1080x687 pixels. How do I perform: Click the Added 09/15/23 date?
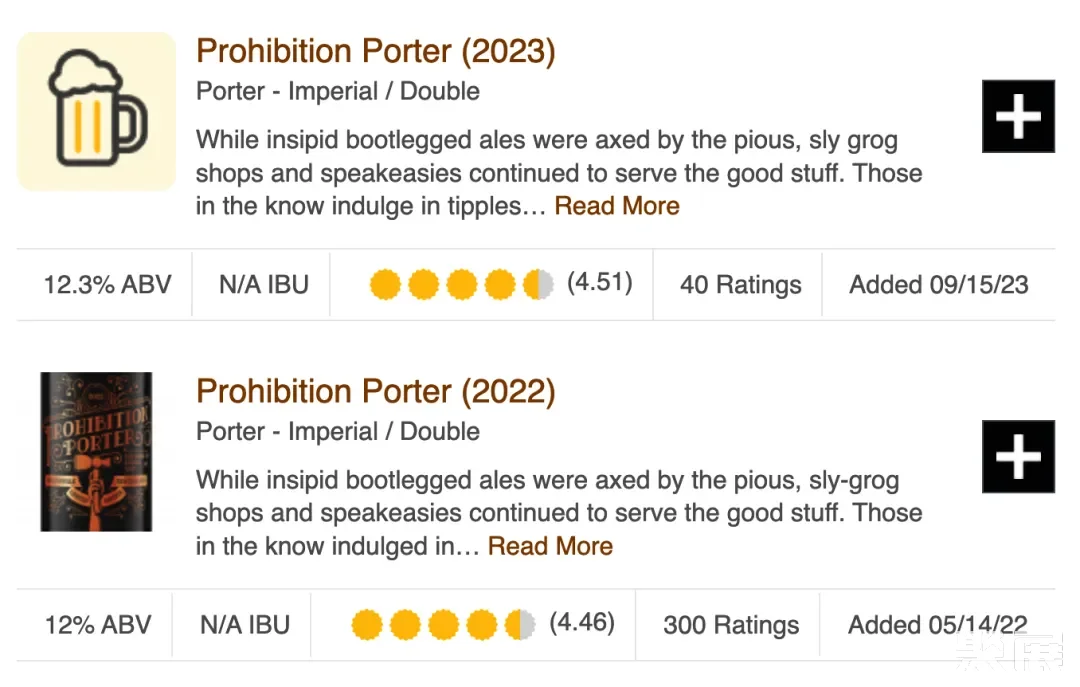click(938, 285)
